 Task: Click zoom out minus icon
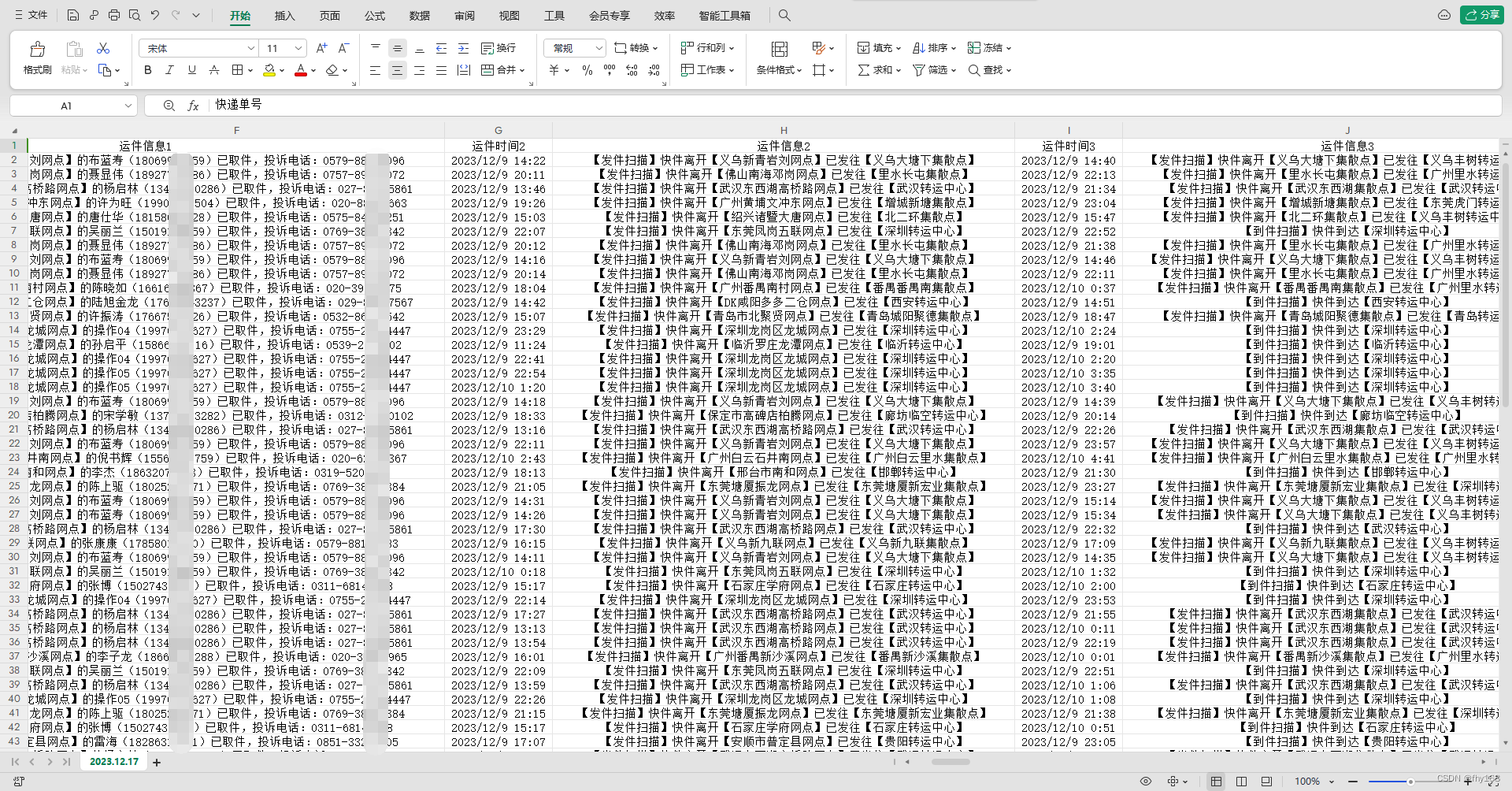point(1353,781)
